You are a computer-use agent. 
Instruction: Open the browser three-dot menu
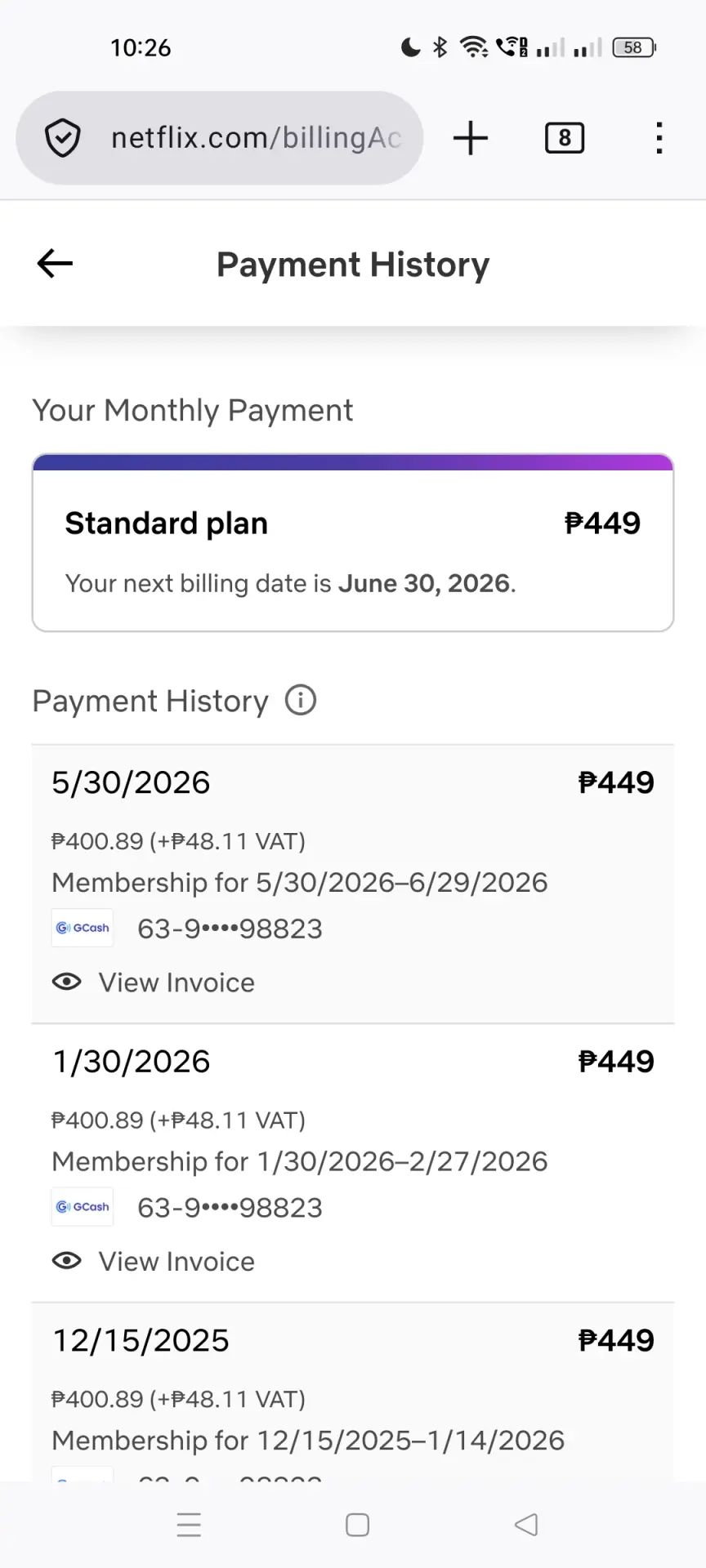(x=659, y=138)
